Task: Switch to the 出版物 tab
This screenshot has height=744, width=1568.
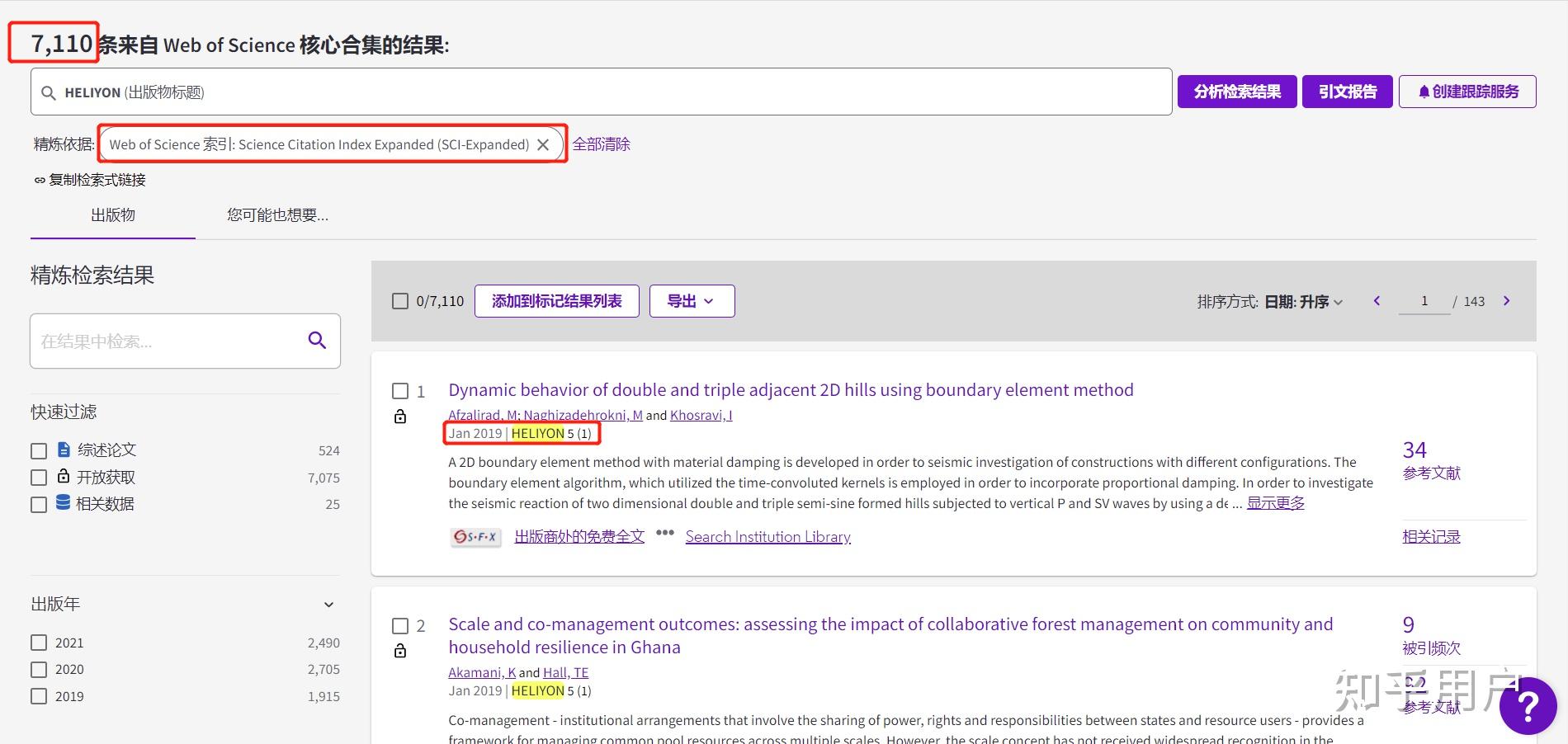Action: click(113, 215)
